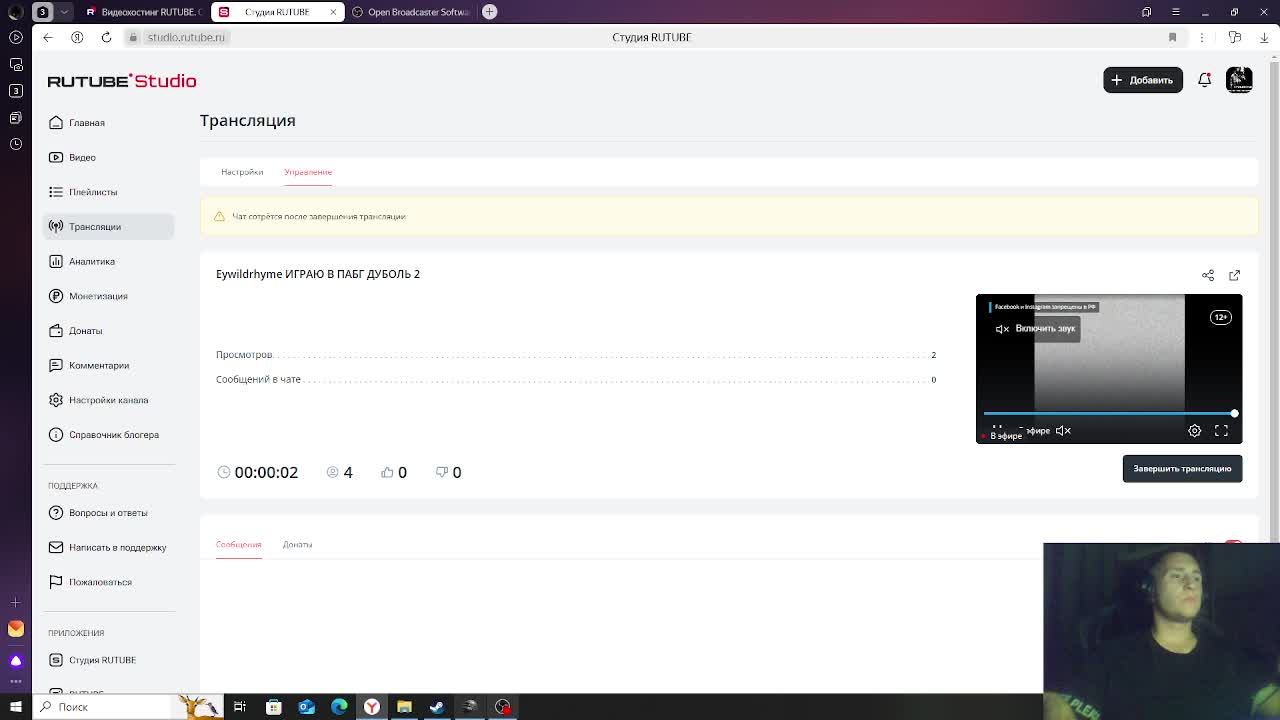Open the channel avatar menu

1239,80
